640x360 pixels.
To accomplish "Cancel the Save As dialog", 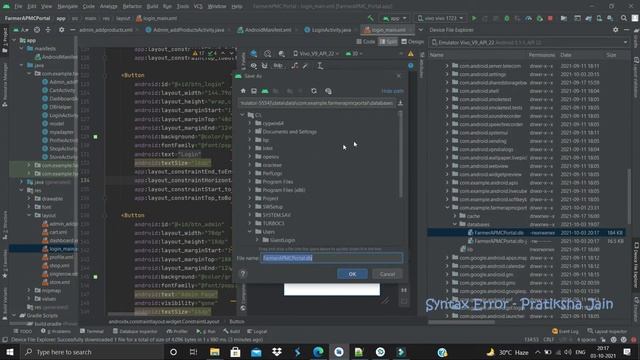I will coord(387,274).
